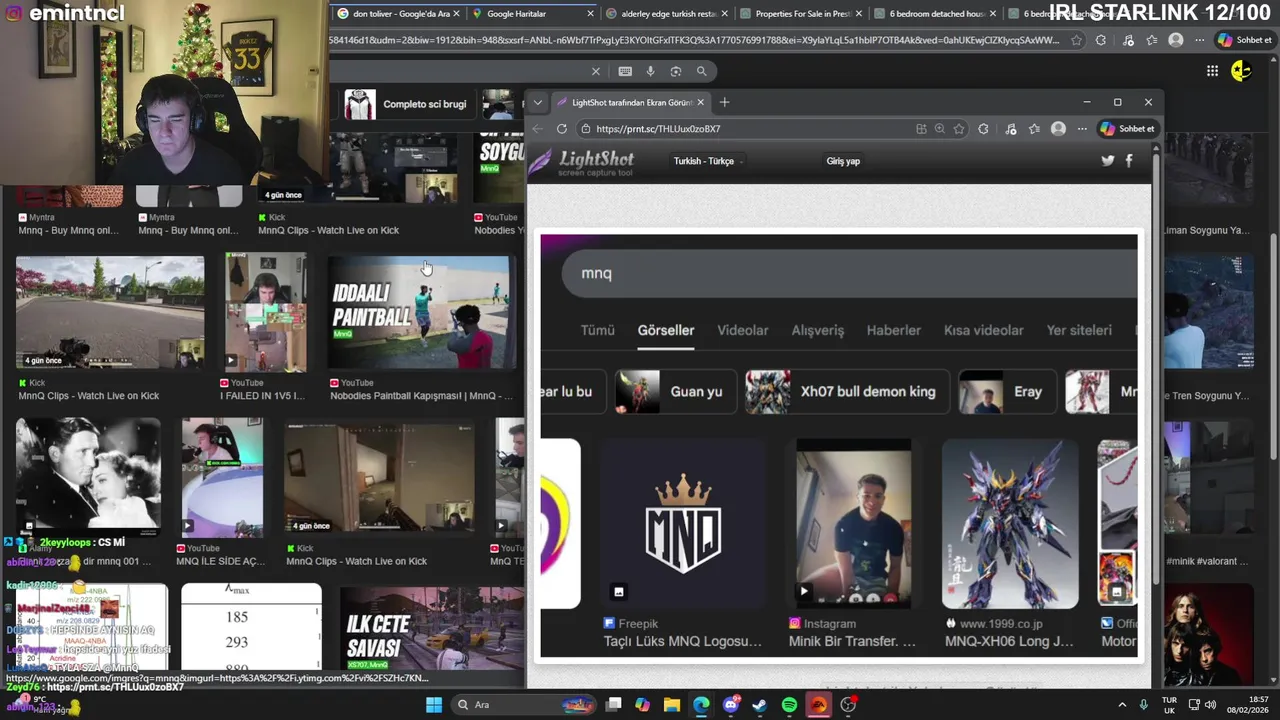
Task: Click Sohbet et button in LightShot window
Action: click(x=1127, y=129)
